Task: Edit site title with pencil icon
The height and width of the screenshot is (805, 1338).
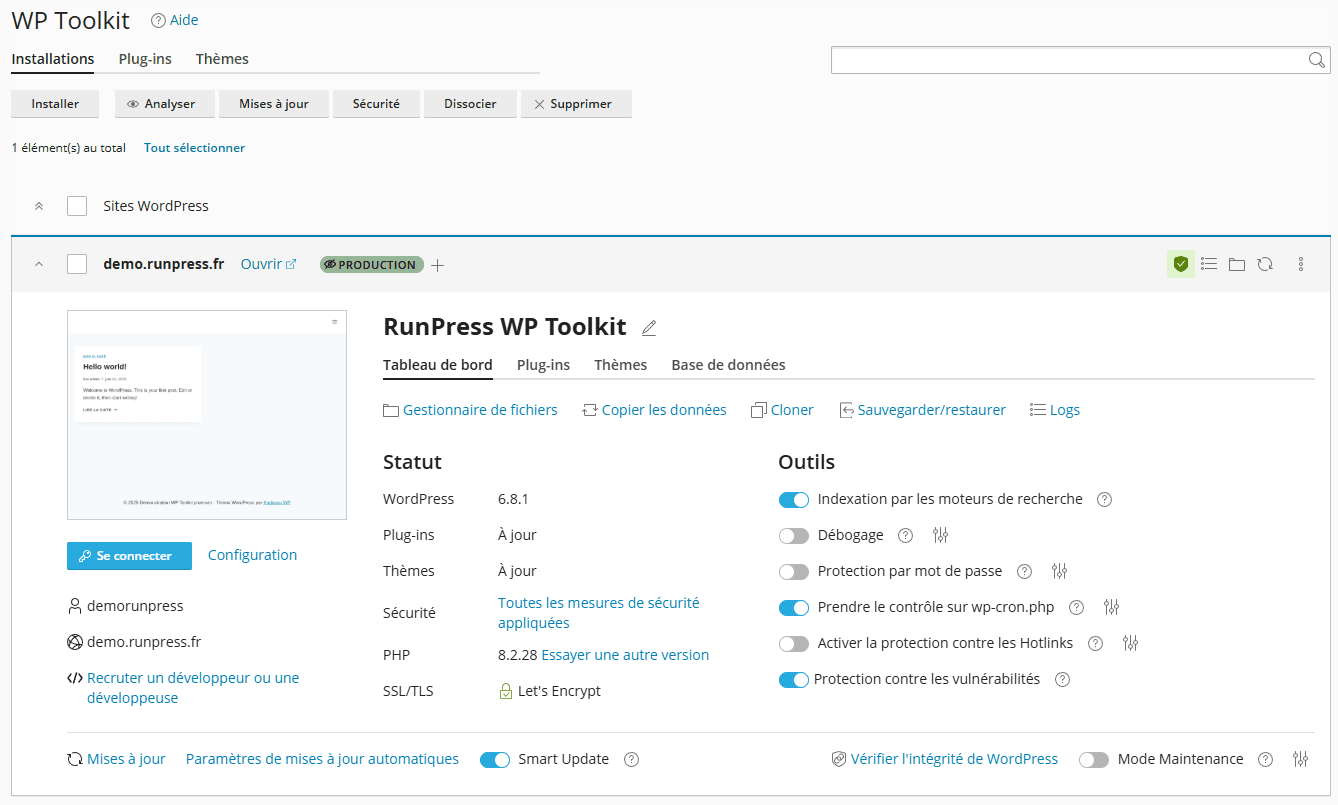Action: tap(649, 328)
